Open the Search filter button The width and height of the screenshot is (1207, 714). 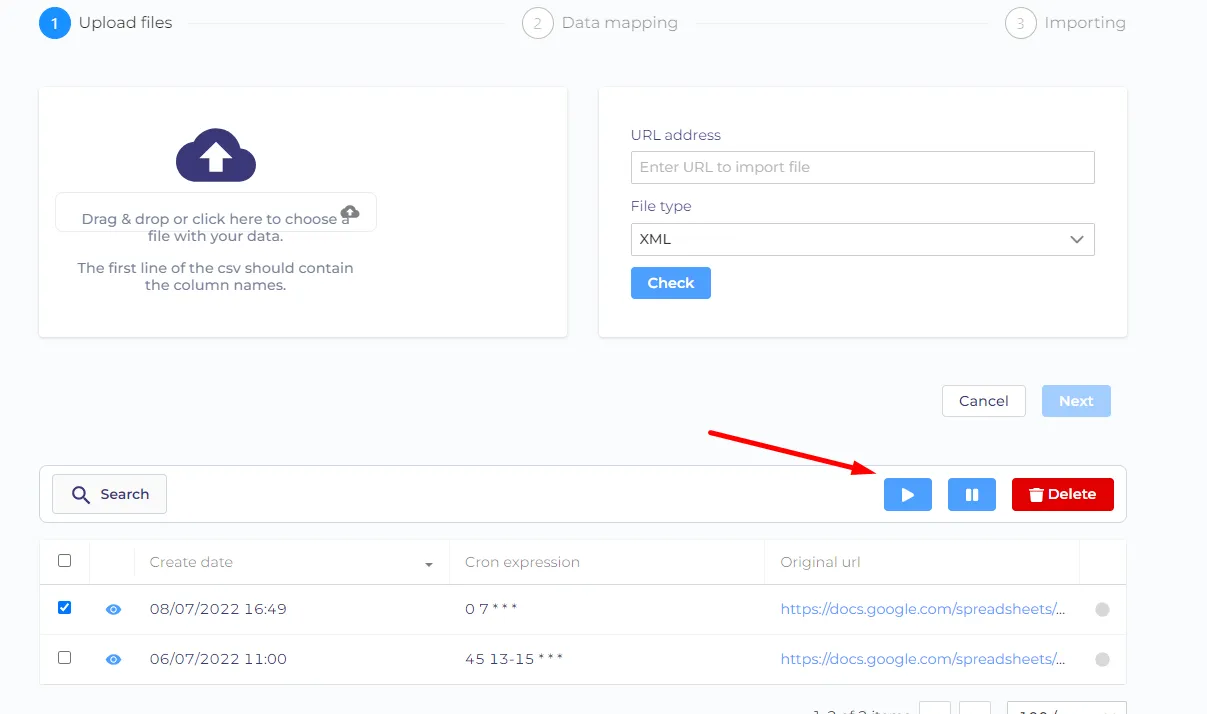point(109,494)
